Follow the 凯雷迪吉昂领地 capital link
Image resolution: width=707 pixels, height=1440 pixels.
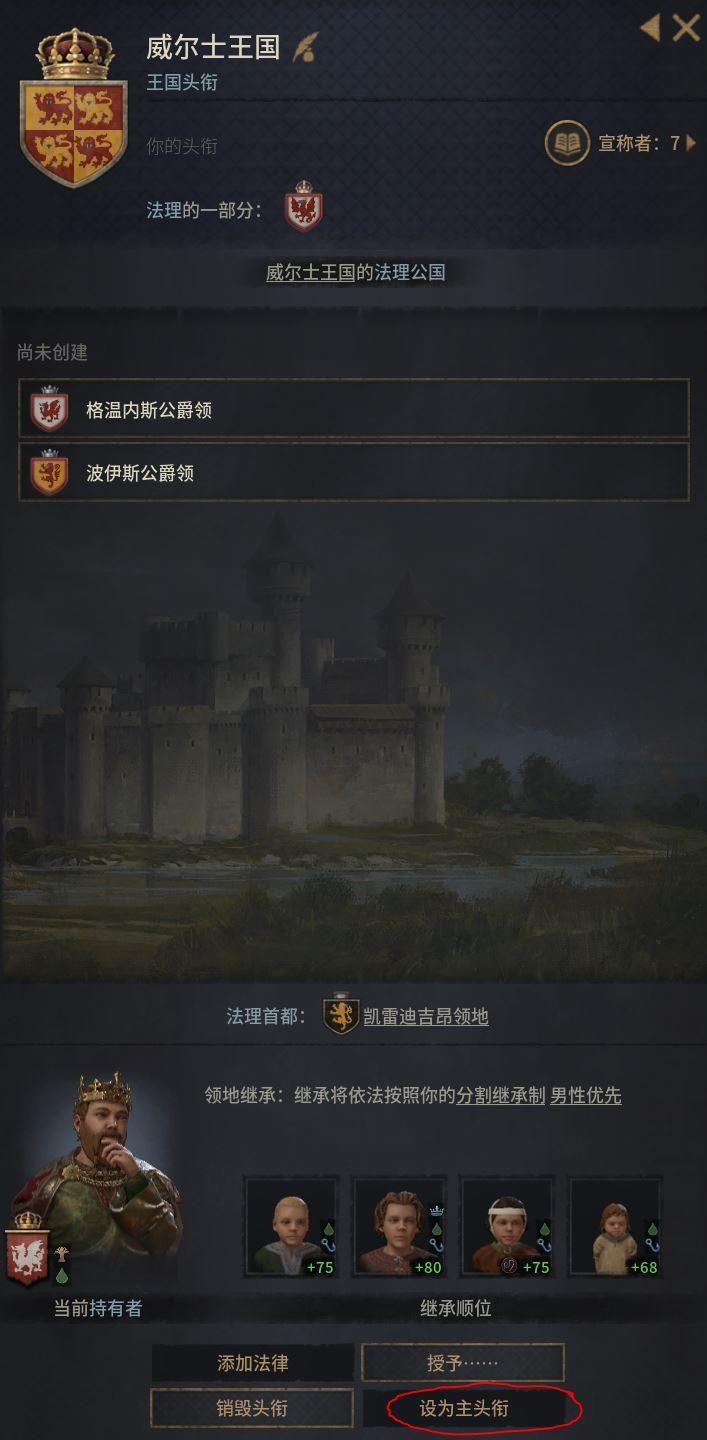pos(426,1016)
